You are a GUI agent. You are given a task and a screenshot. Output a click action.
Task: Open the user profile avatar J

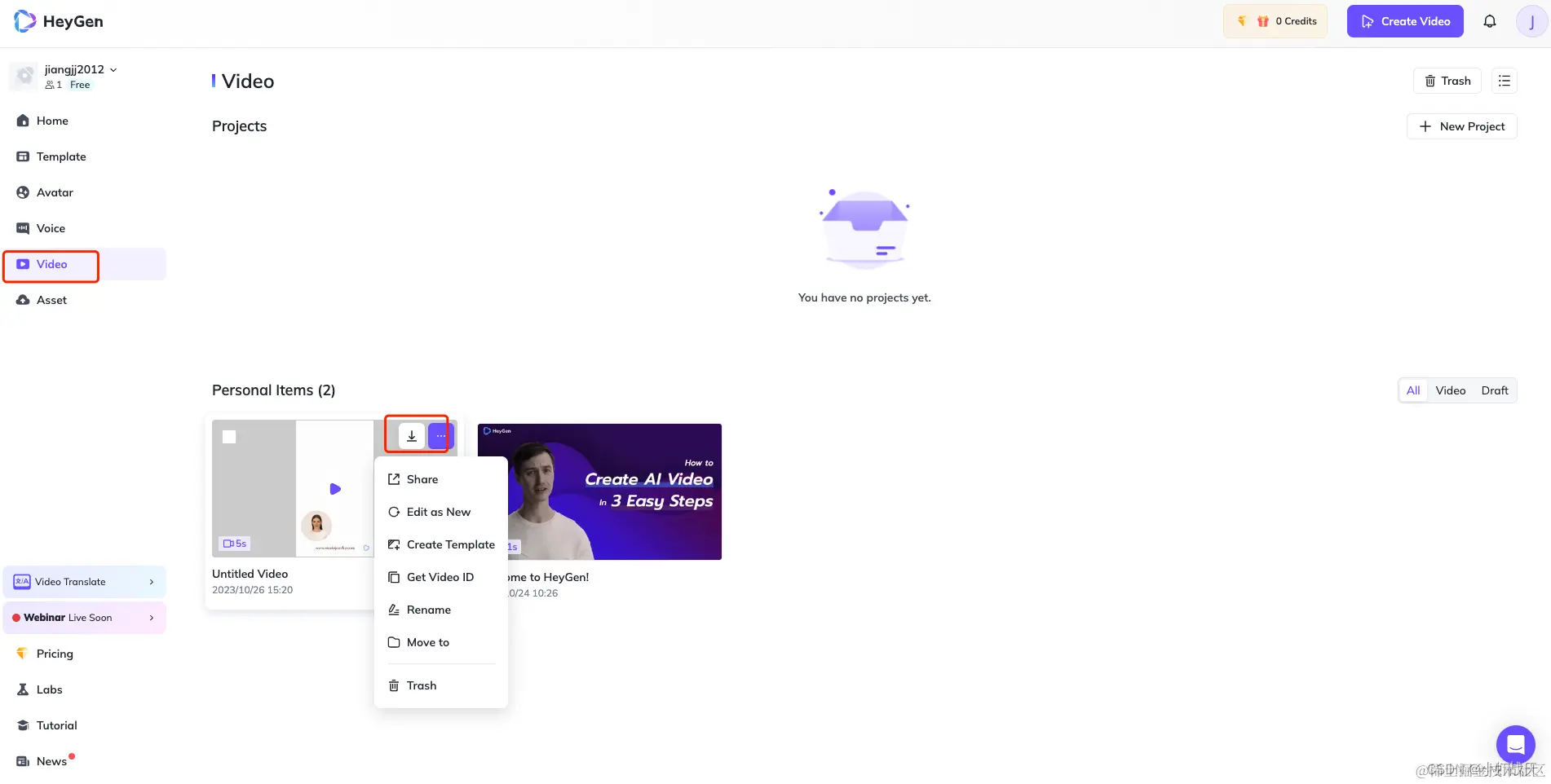coord(1531,21)
